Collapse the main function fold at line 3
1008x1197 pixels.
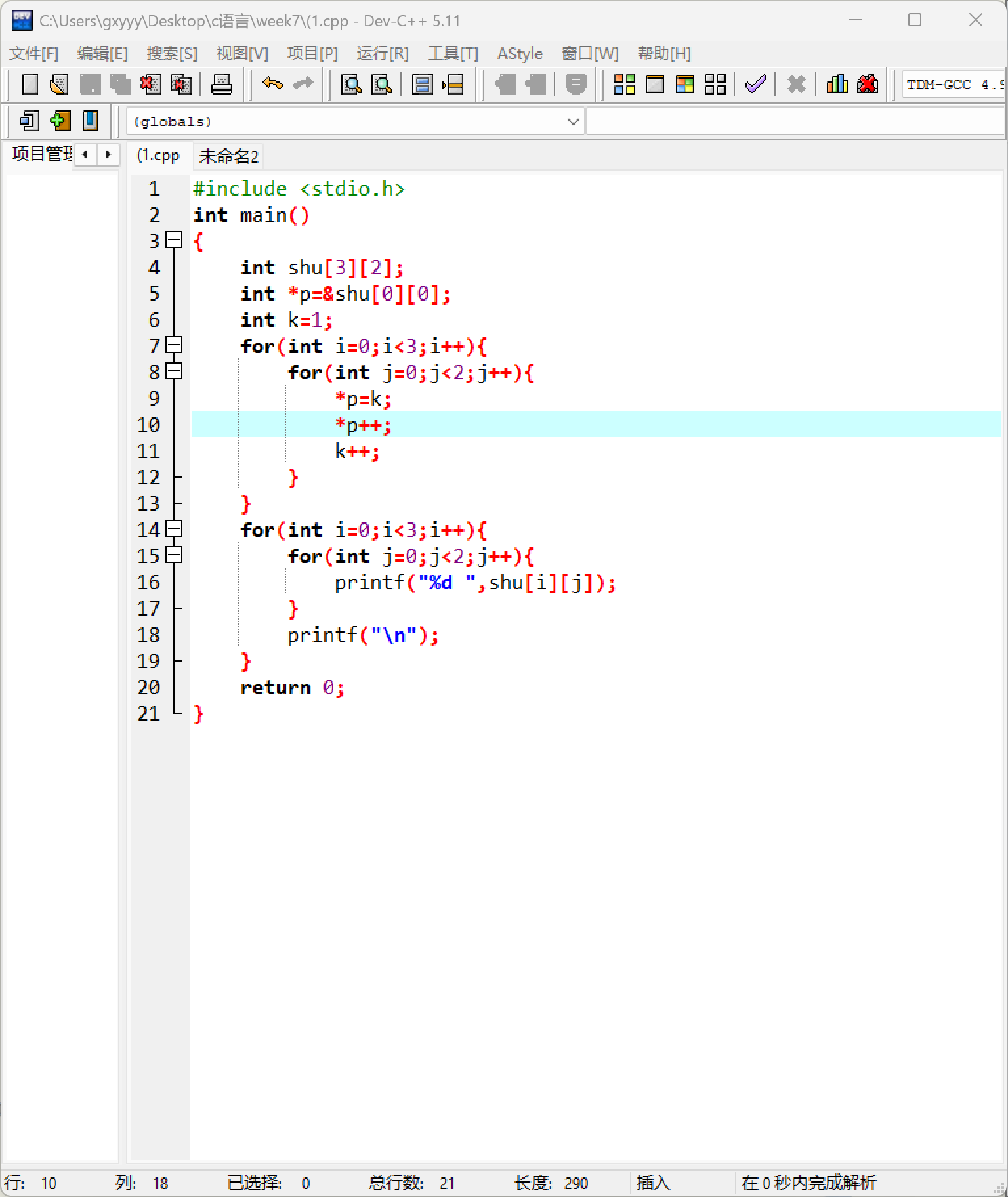click(x=174, y=240)
